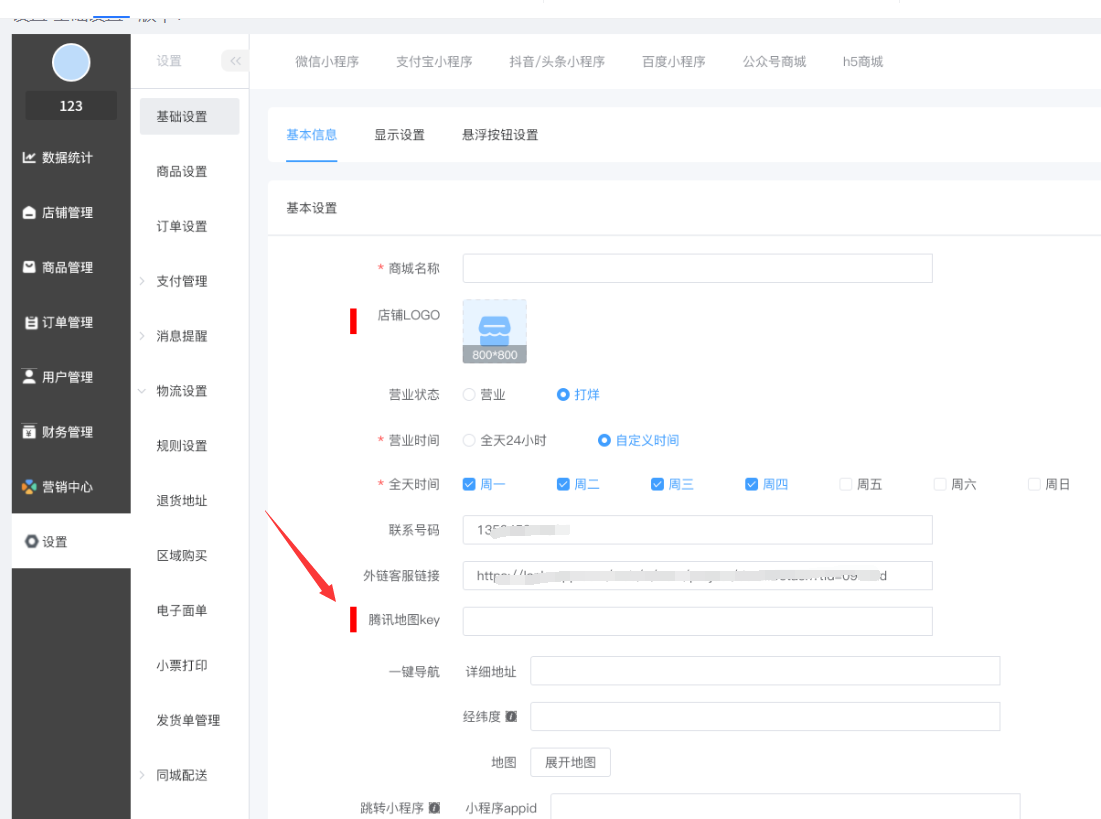Collapse the settings submenu with << button

(234, 61)
